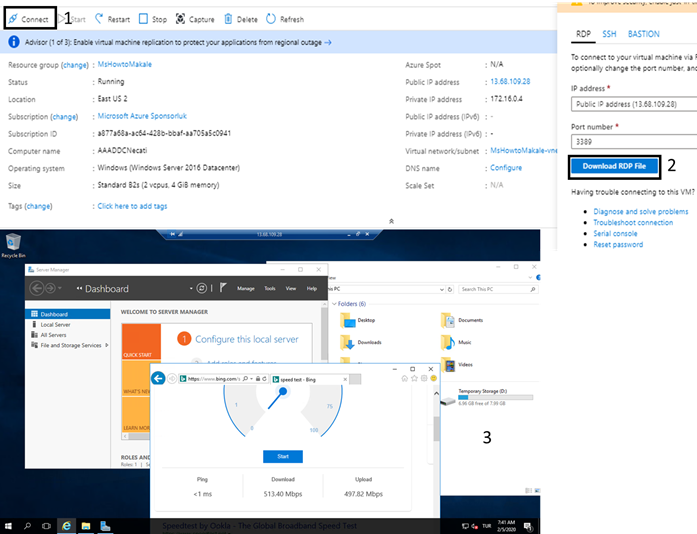
Task: Refresh the Server Manager dashboard
Action: pyautogui.click(x=201, y=288)
